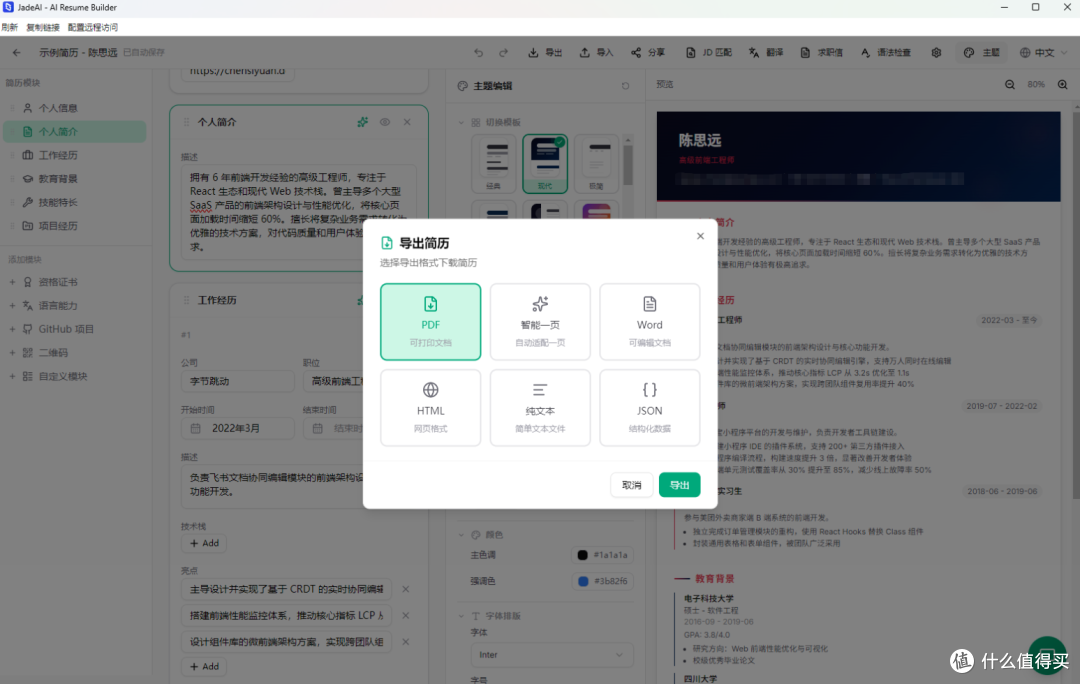1080x684 pixels.
Task: Choose the 极简 template thumbnail
Action: (596, 163)
